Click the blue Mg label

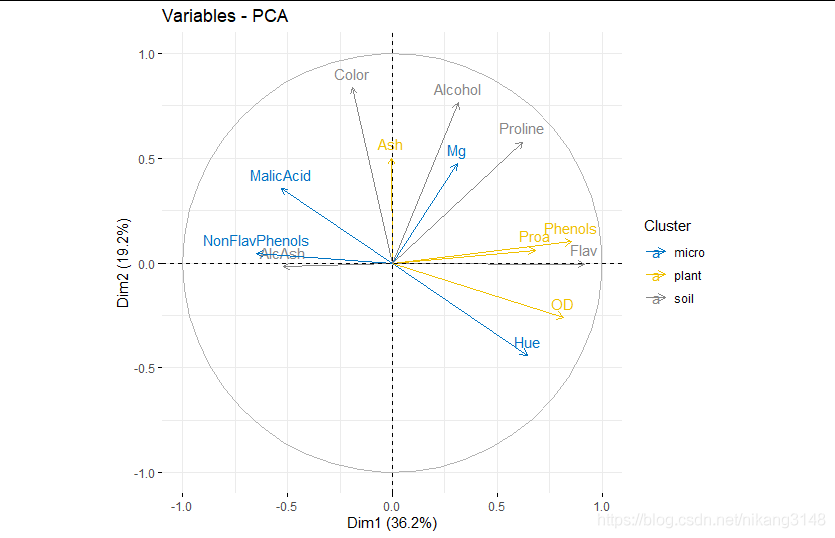[x=456, y=151]
